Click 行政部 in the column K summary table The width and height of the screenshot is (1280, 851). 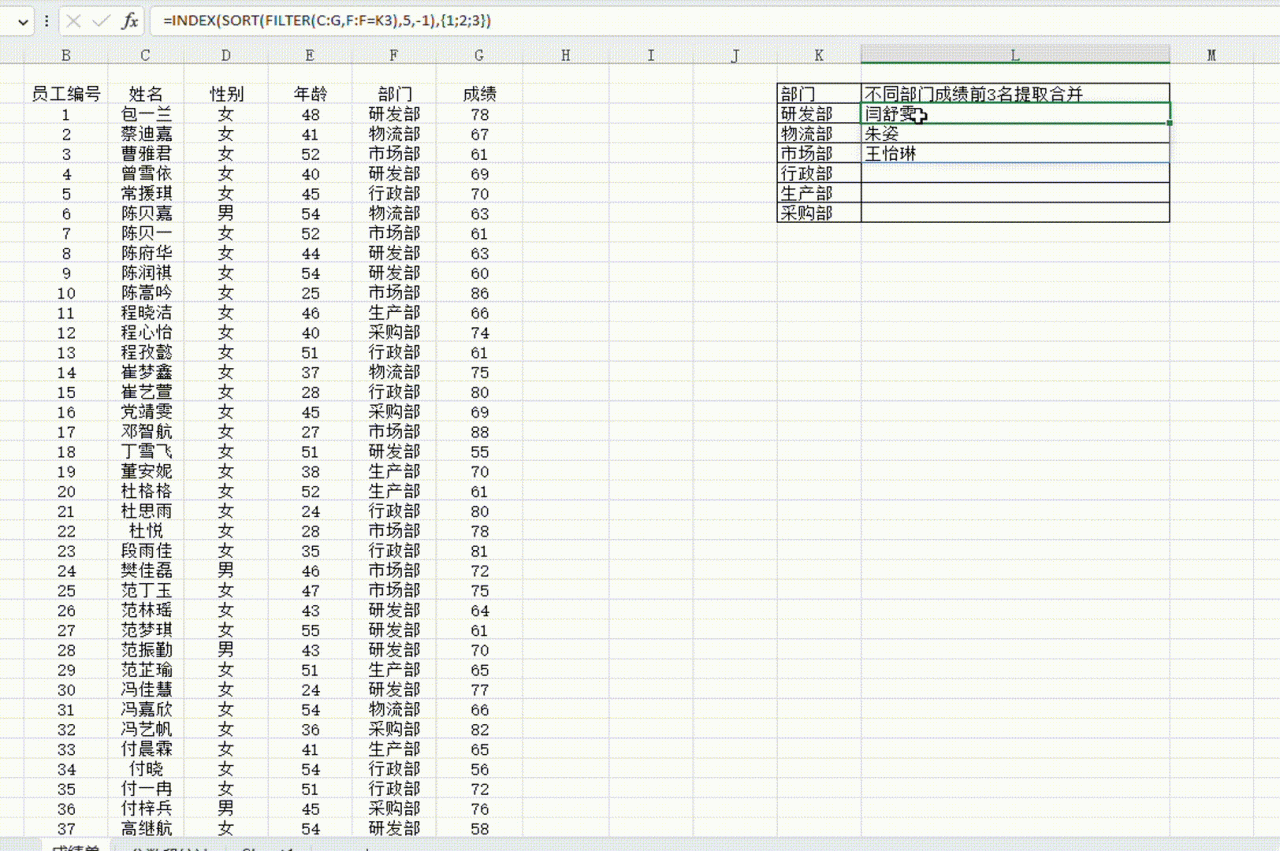[x=819, y=173]
